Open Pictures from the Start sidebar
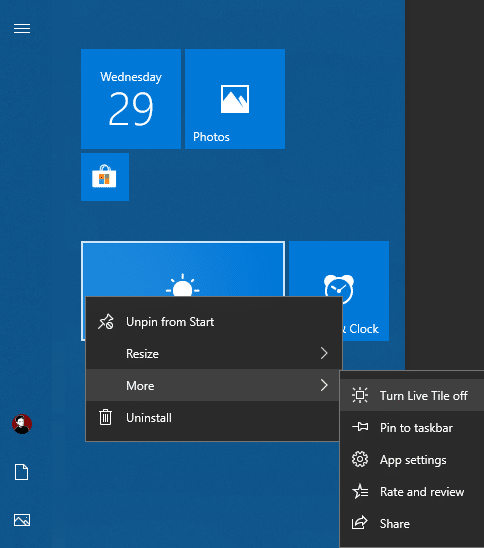This screenshot has width=484, height=548. coord(22,520)
